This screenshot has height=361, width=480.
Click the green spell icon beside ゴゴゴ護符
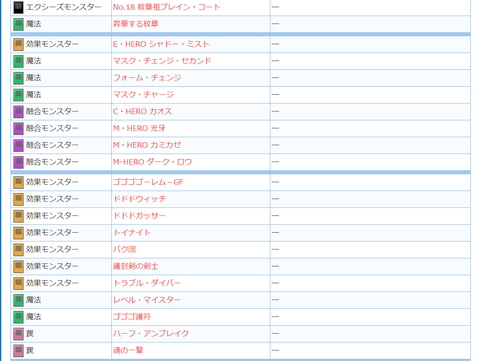point(18,317)
